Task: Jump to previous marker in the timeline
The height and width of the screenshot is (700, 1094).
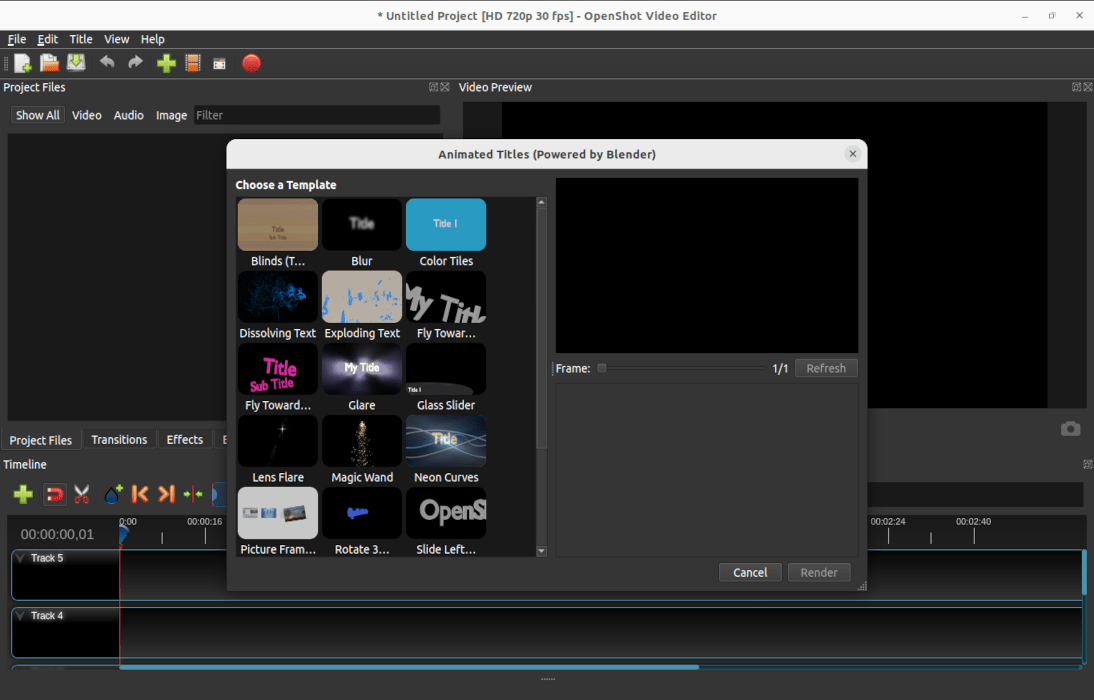Action: [140, 494]
